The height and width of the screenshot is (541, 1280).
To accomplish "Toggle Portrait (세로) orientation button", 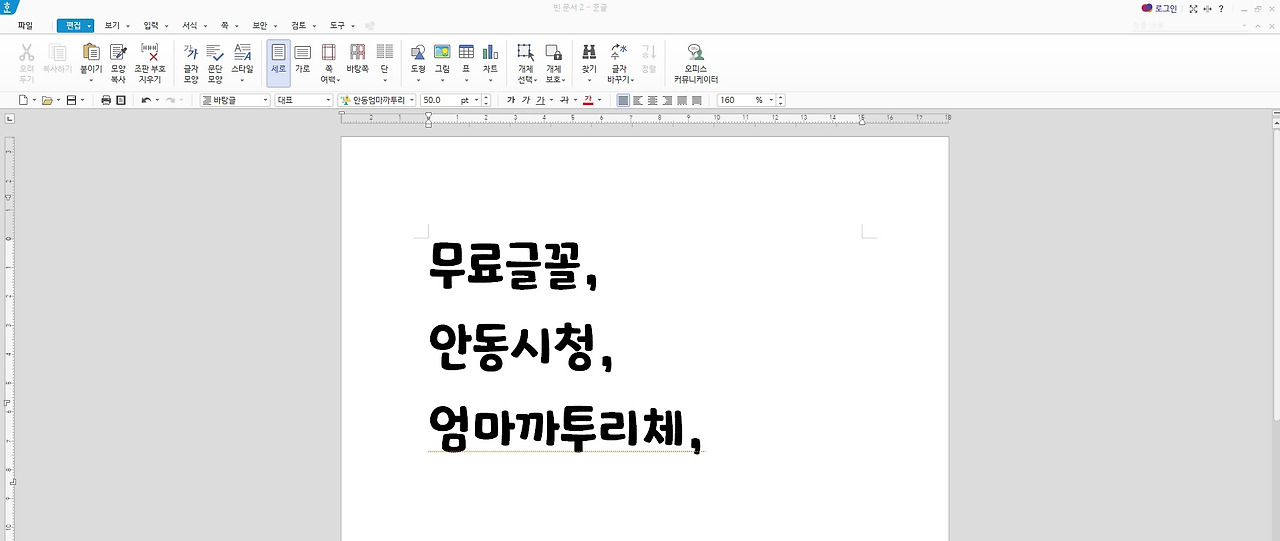I will click(278, 63).
